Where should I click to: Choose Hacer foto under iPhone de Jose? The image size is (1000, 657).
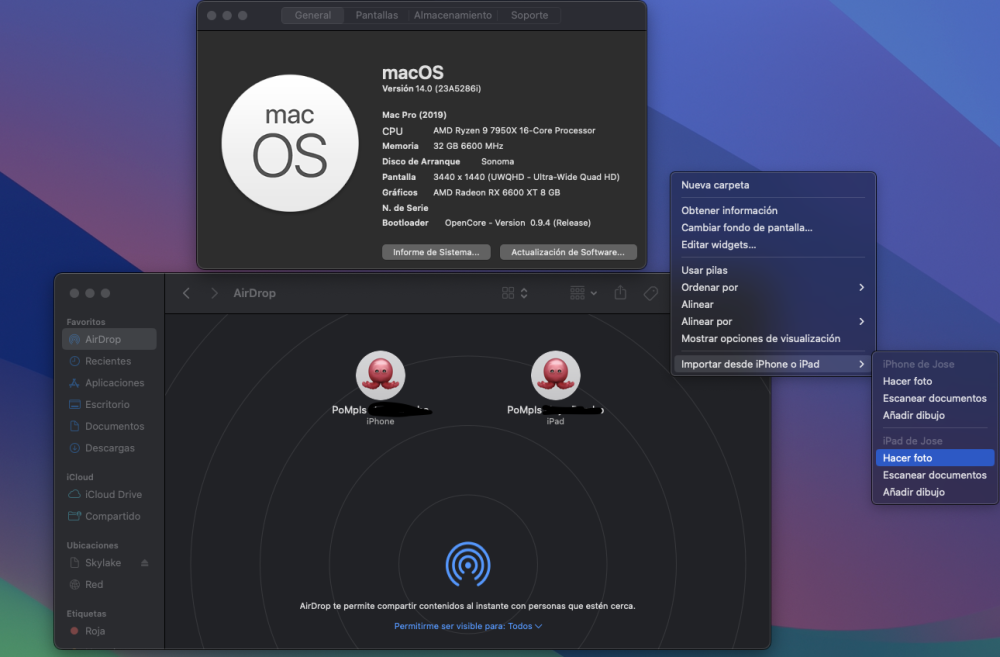click(x=935, y=381)
